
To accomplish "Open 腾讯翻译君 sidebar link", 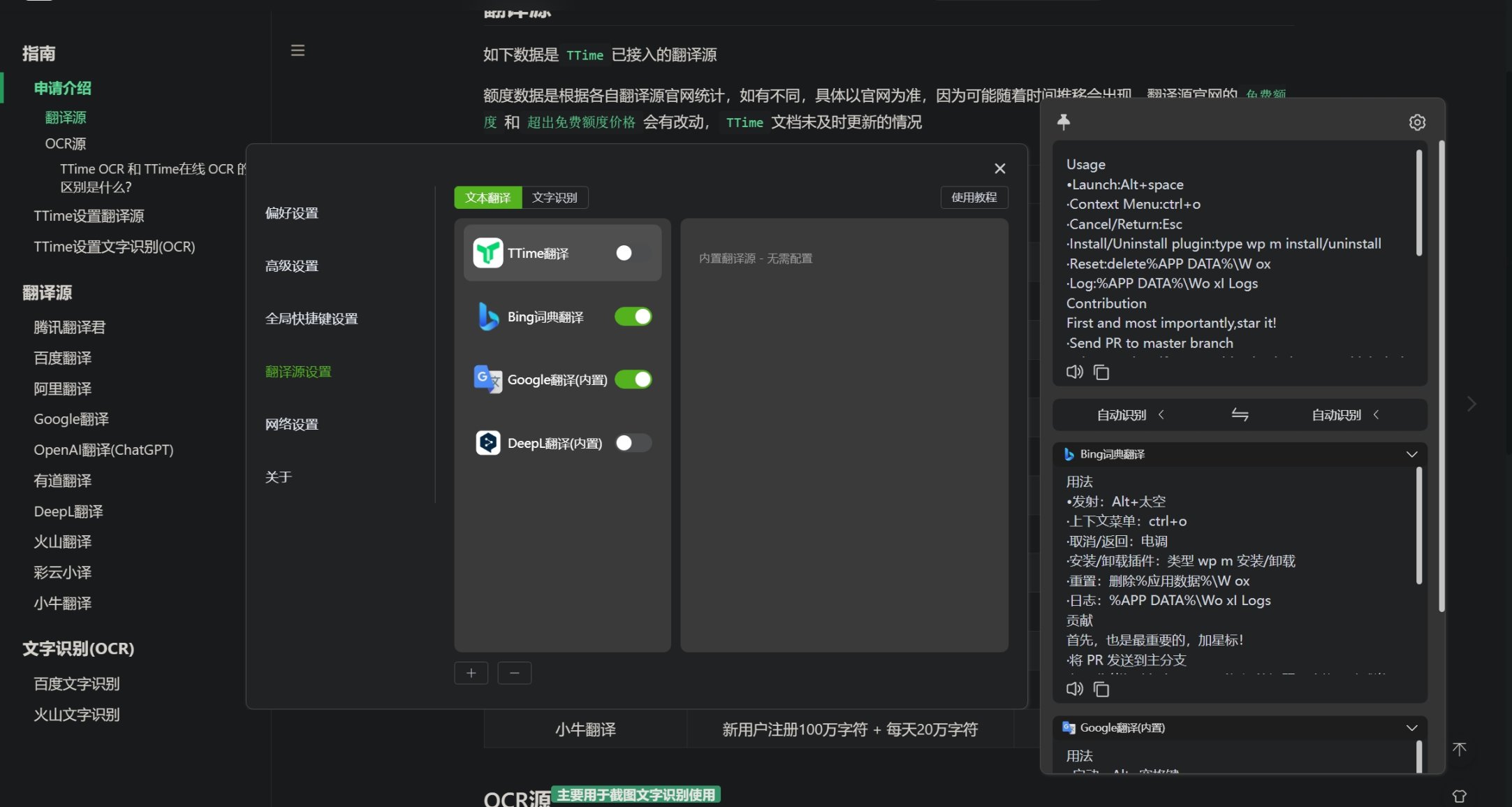I will 70,327.
